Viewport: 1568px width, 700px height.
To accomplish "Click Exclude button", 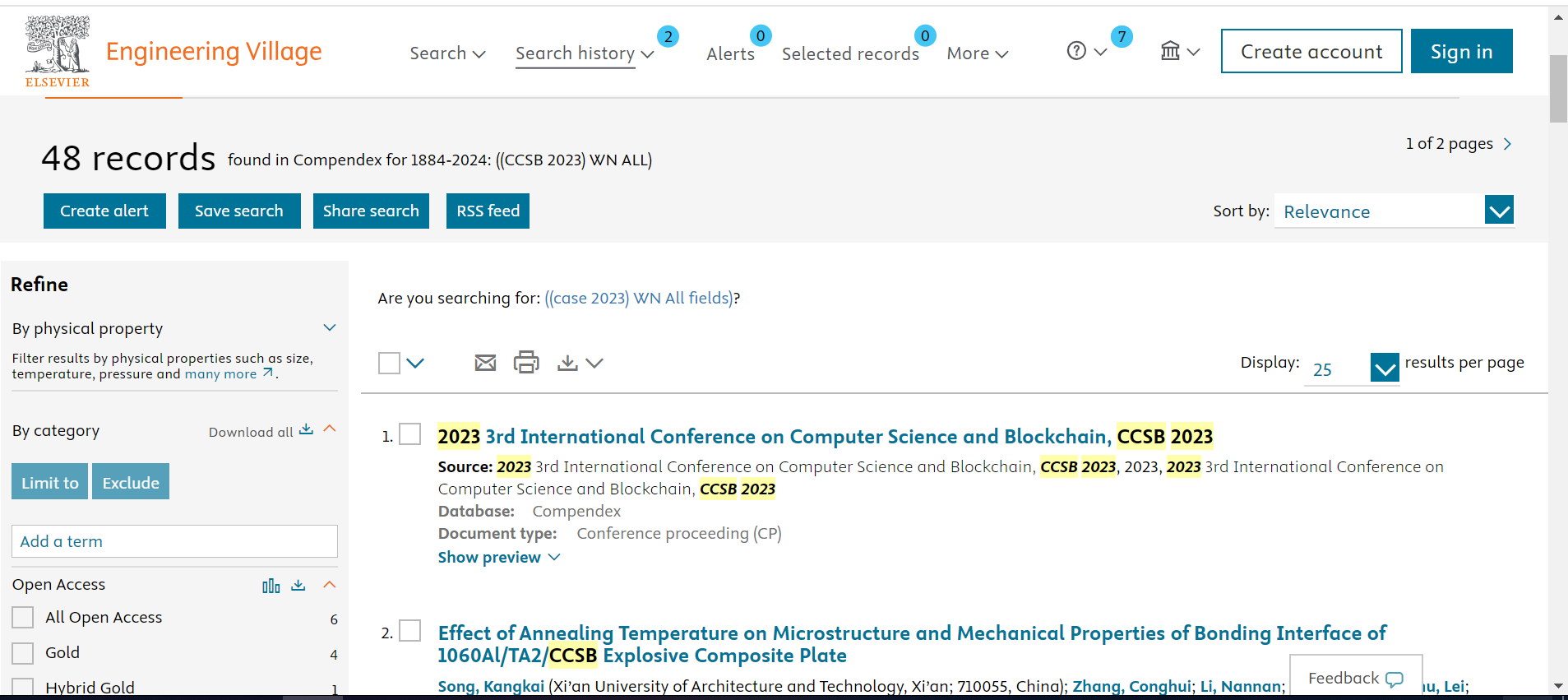I will pos(131,482).
